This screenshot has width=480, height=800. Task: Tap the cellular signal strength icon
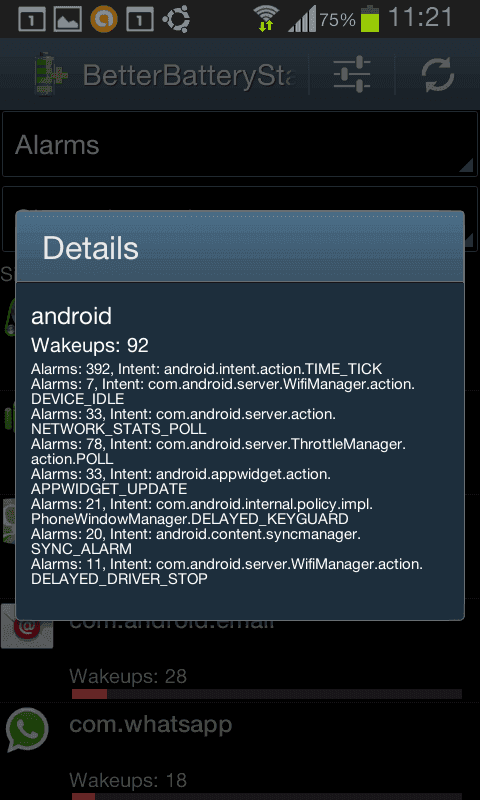[x=301, y=21]
